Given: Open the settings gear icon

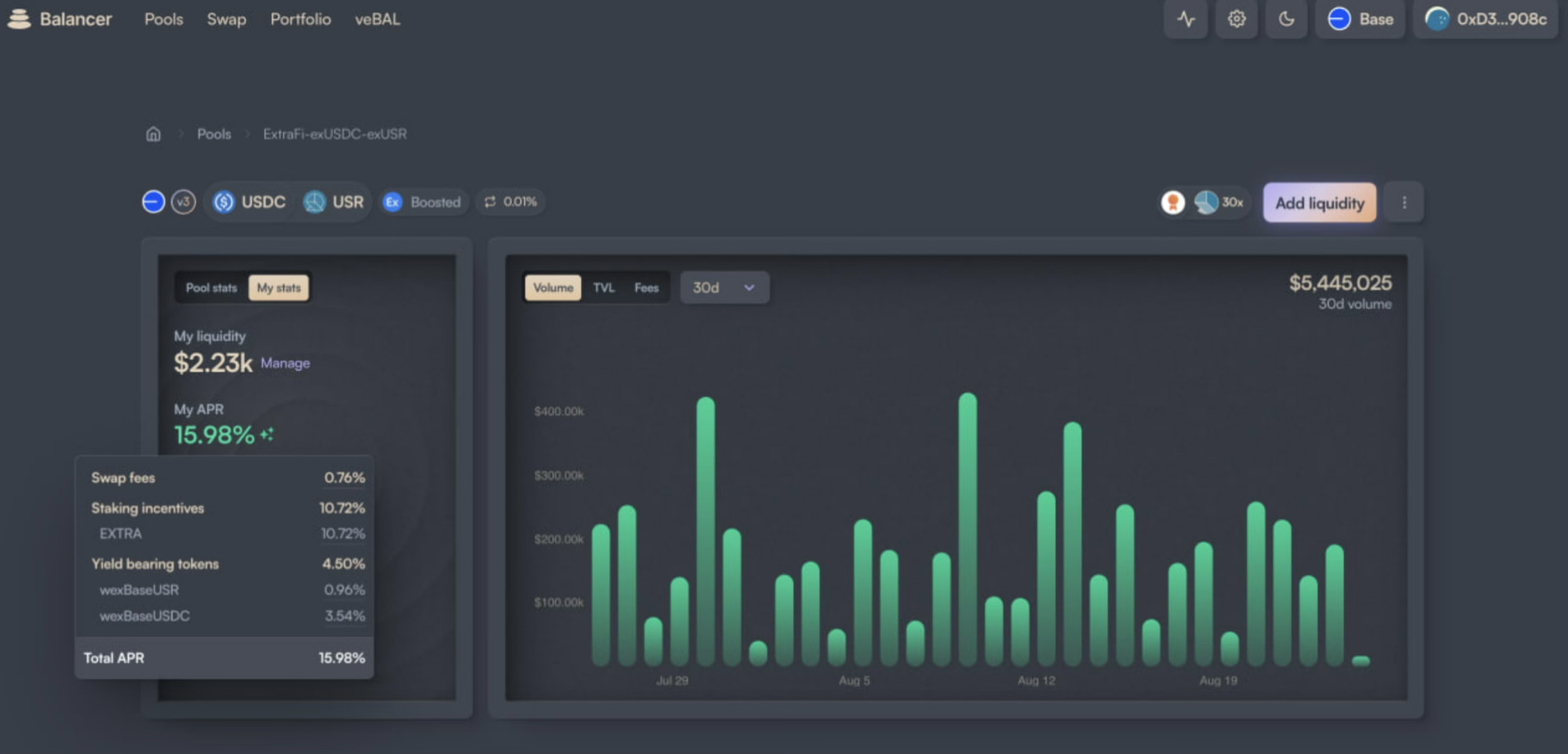Looking at the screenshot, I should pyautogui.click(x=1236, y=19).
